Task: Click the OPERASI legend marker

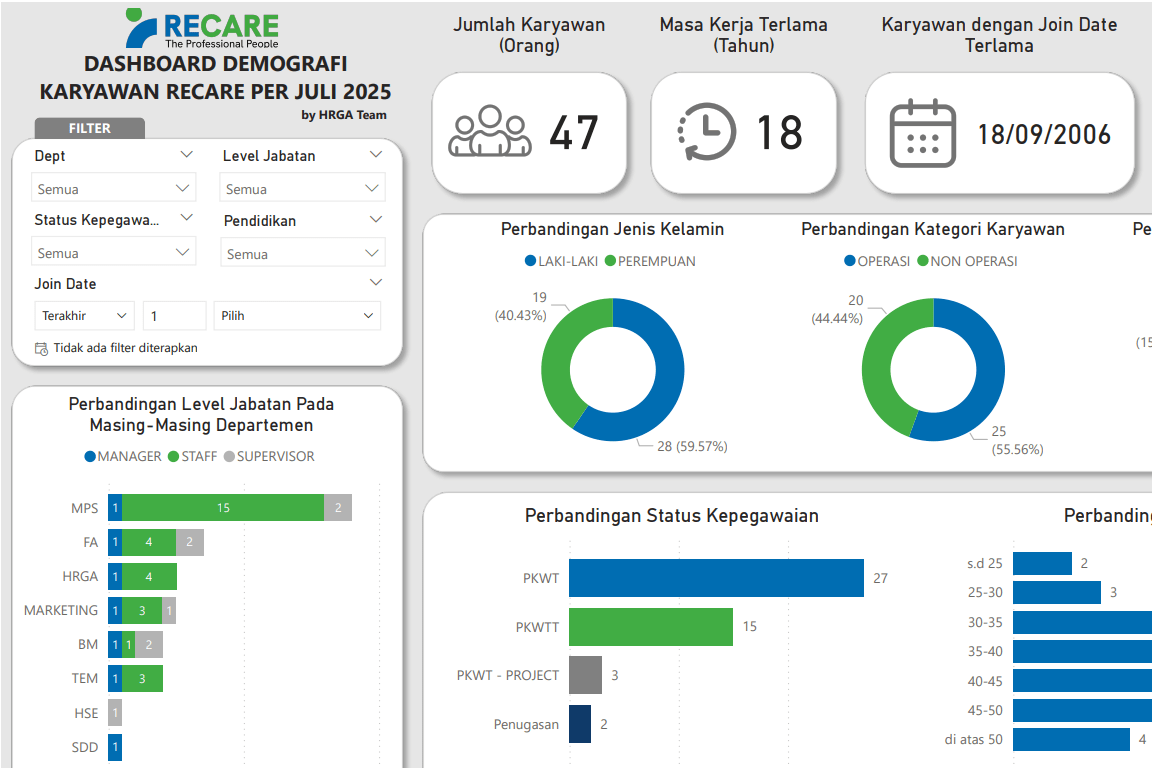Action: pyautogui.click(x=850, y=261)
